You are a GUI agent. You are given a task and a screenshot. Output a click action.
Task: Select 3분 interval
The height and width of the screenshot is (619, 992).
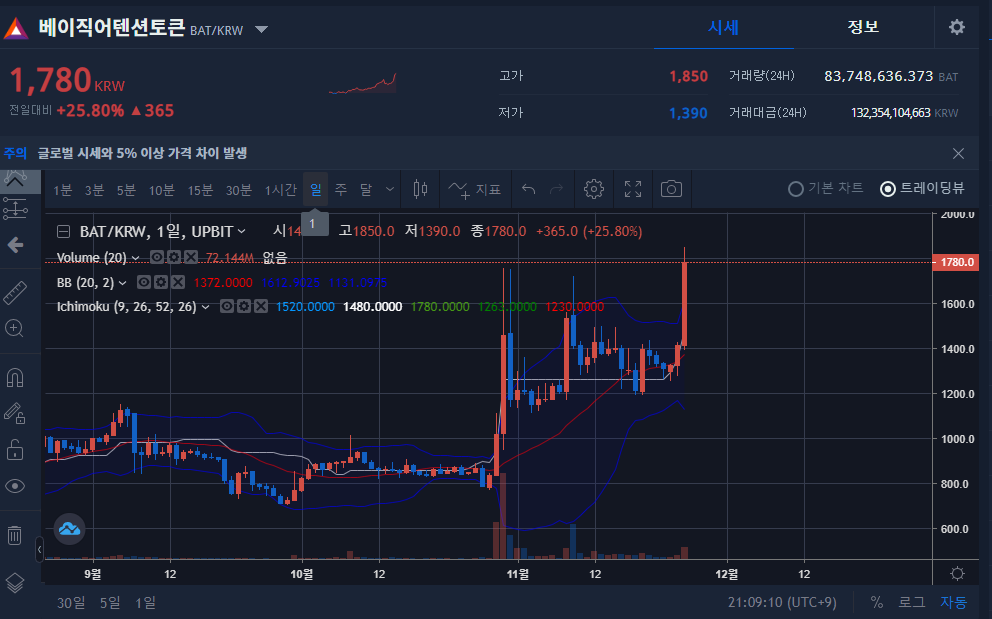point(94,190)
